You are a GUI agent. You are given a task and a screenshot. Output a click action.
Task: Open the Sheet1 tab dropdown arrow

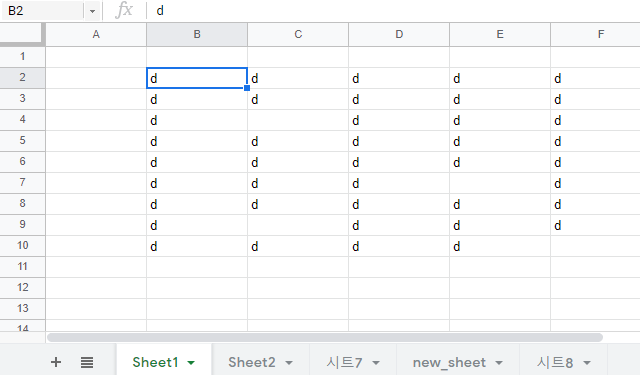pos(191,362)
